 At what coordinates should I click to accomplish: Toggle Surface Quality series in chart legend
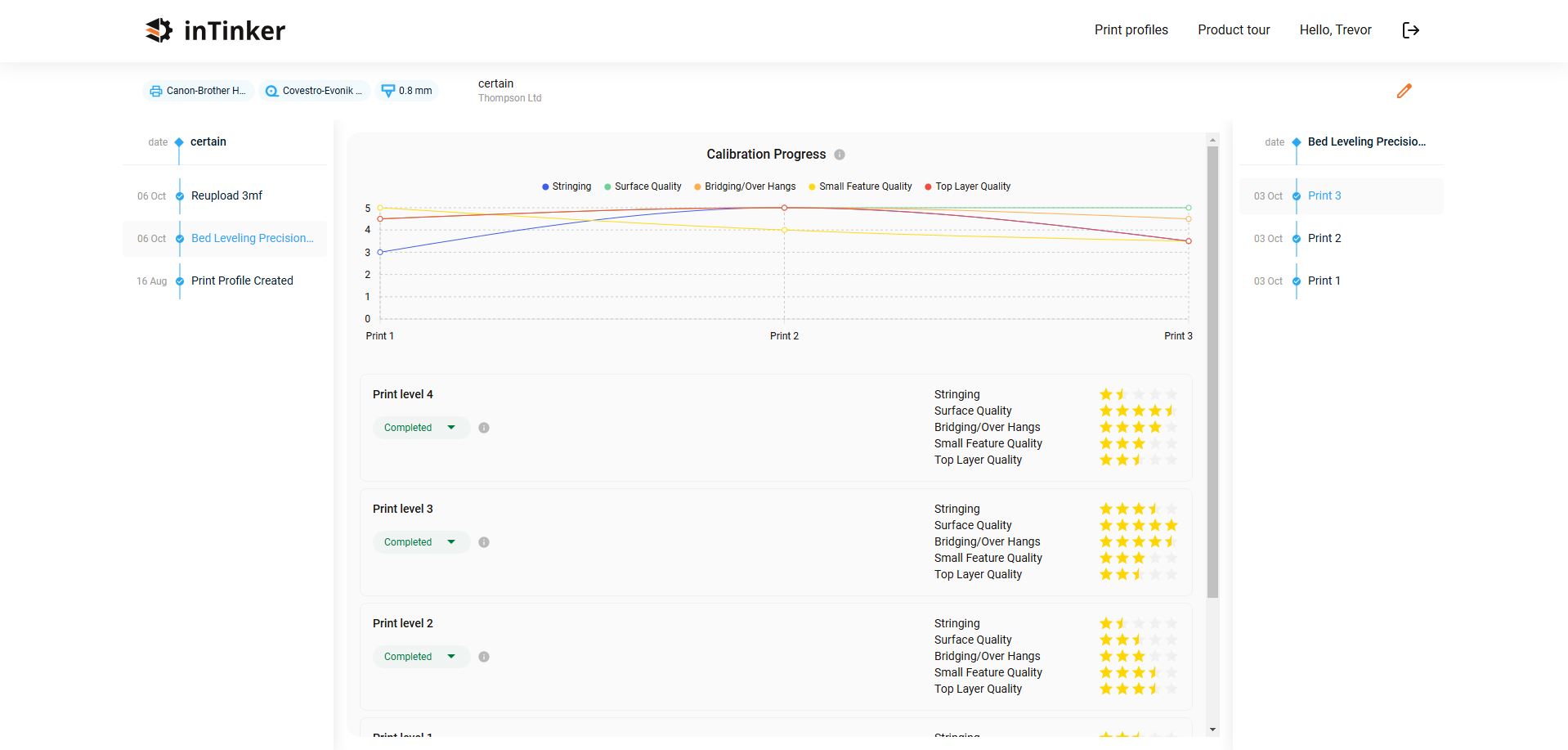click(643, 186)
